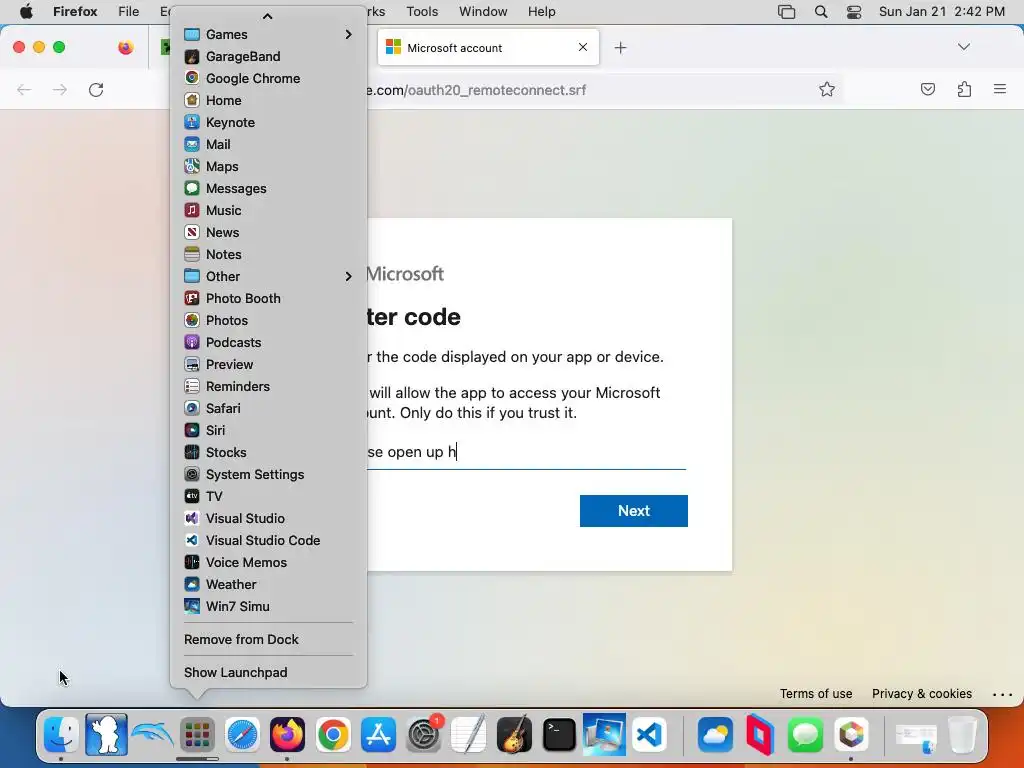Open the Apple menu
1024x768 pixels.
[26, 12]
